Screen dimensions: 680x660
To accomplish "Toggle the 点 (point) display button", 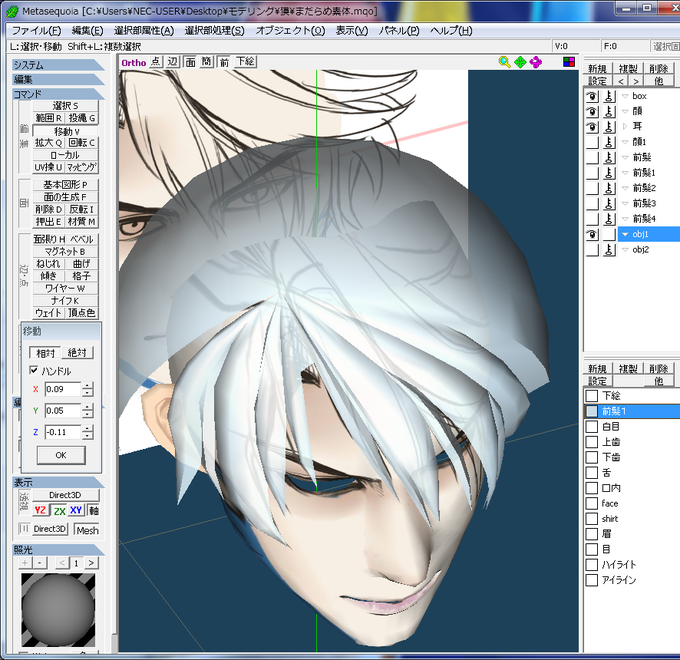I will 155,62.
